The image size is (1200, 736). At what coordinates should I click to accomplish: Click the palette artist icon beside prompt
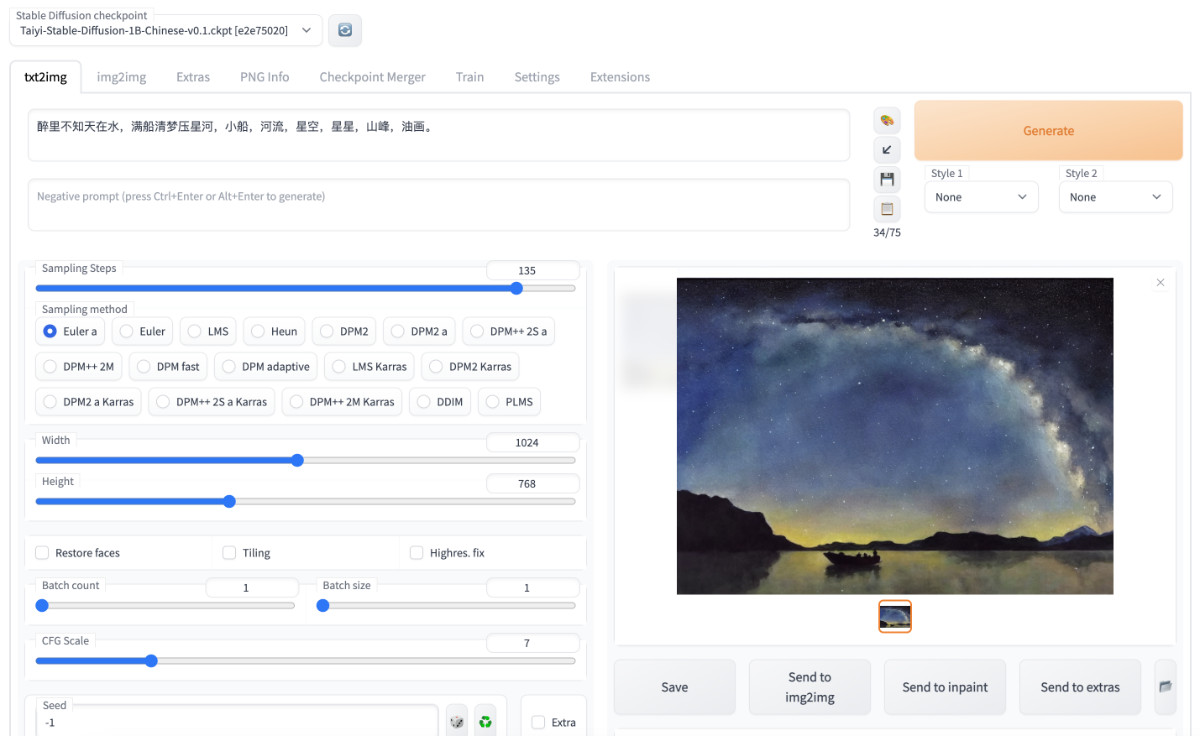(886, 120)
